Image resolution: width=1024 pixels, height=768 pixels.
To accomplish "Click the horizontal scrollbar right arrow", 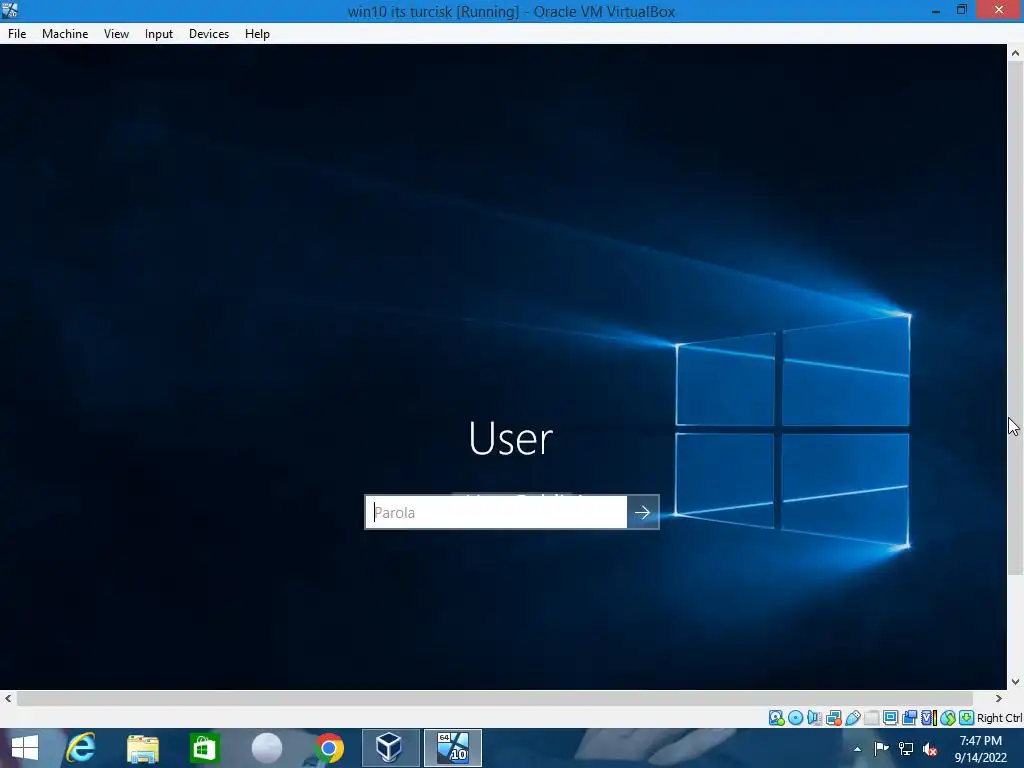I will click(x=999, y=698).
